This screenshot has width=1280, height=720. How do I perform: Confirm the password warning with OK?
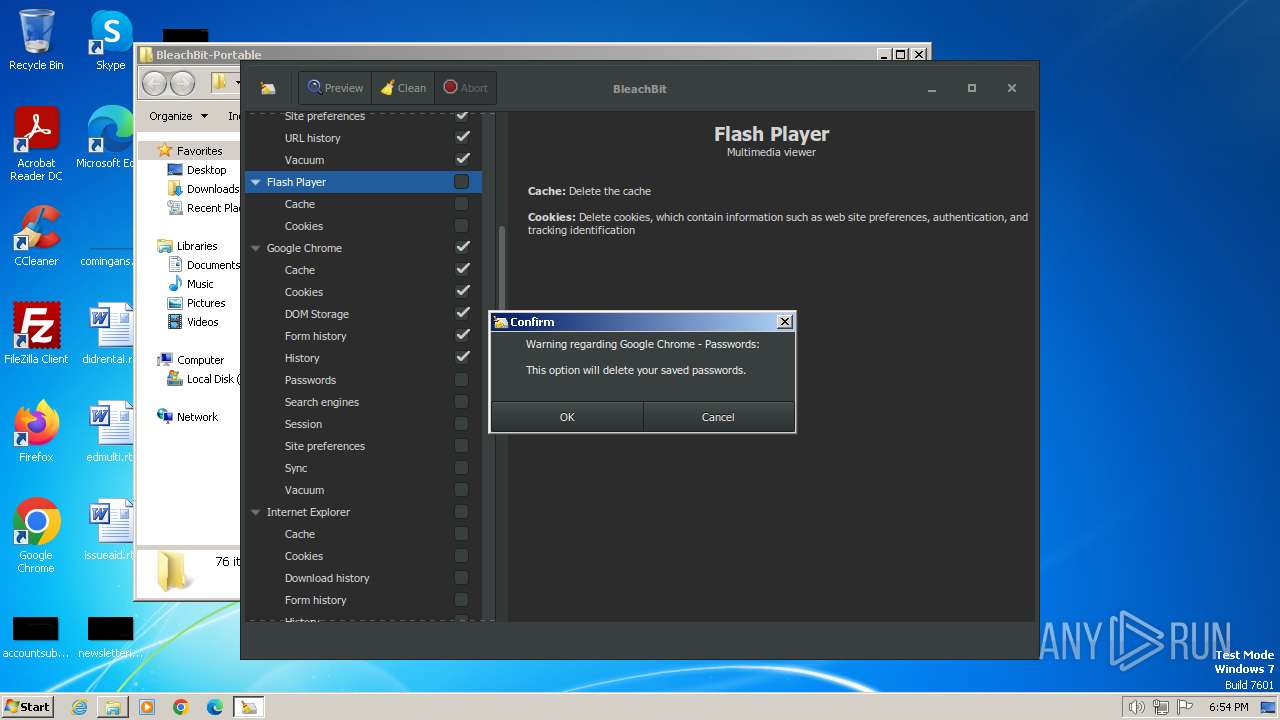click(567, 417)
